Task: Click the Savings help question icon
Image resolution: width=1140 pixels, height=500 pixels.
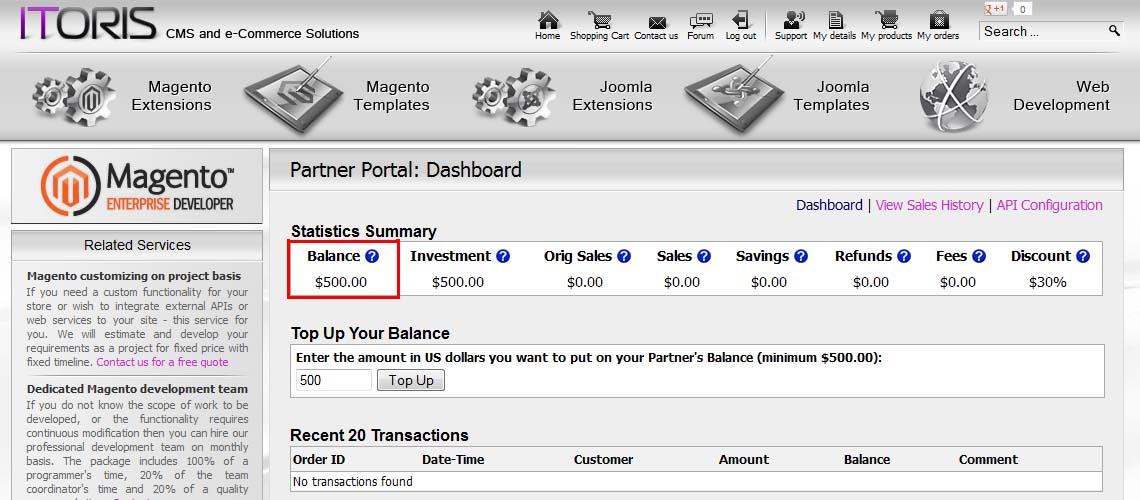Action: pyautogui.click(x=800, y=256)
